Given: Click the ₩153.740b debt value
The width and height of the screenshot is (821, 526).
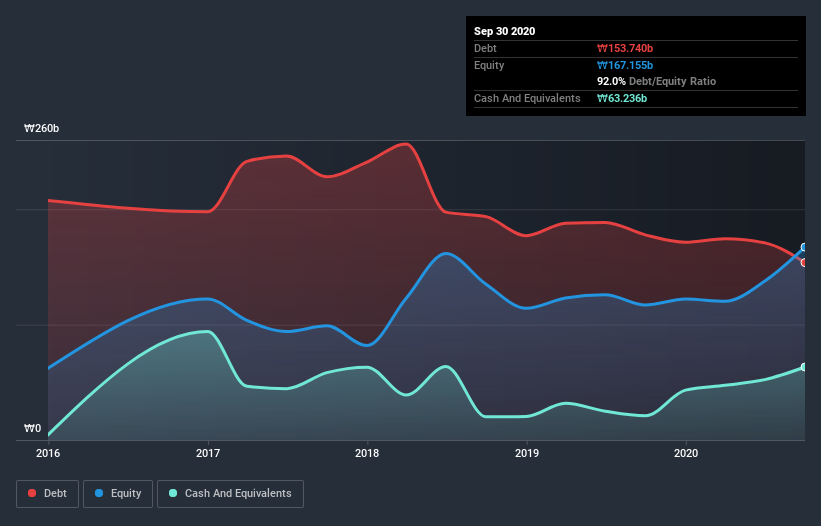Looking at the screenshot, I should (625, 48).
